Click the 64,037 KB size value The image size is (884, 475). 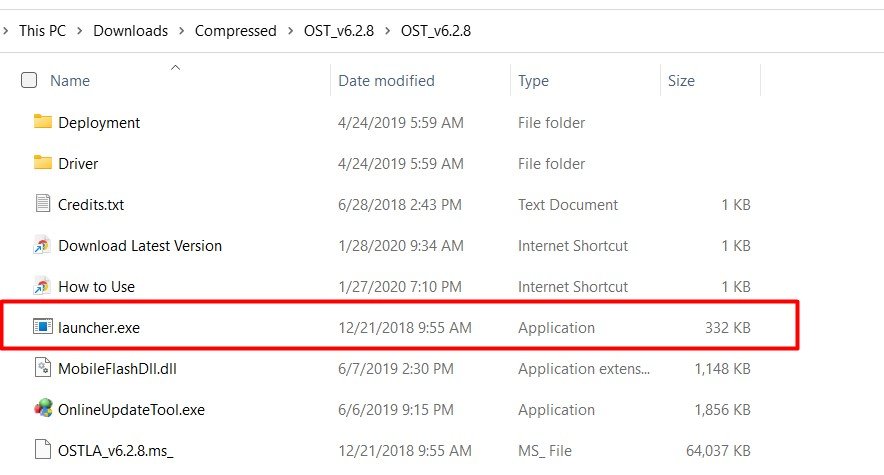pos(718,451)
